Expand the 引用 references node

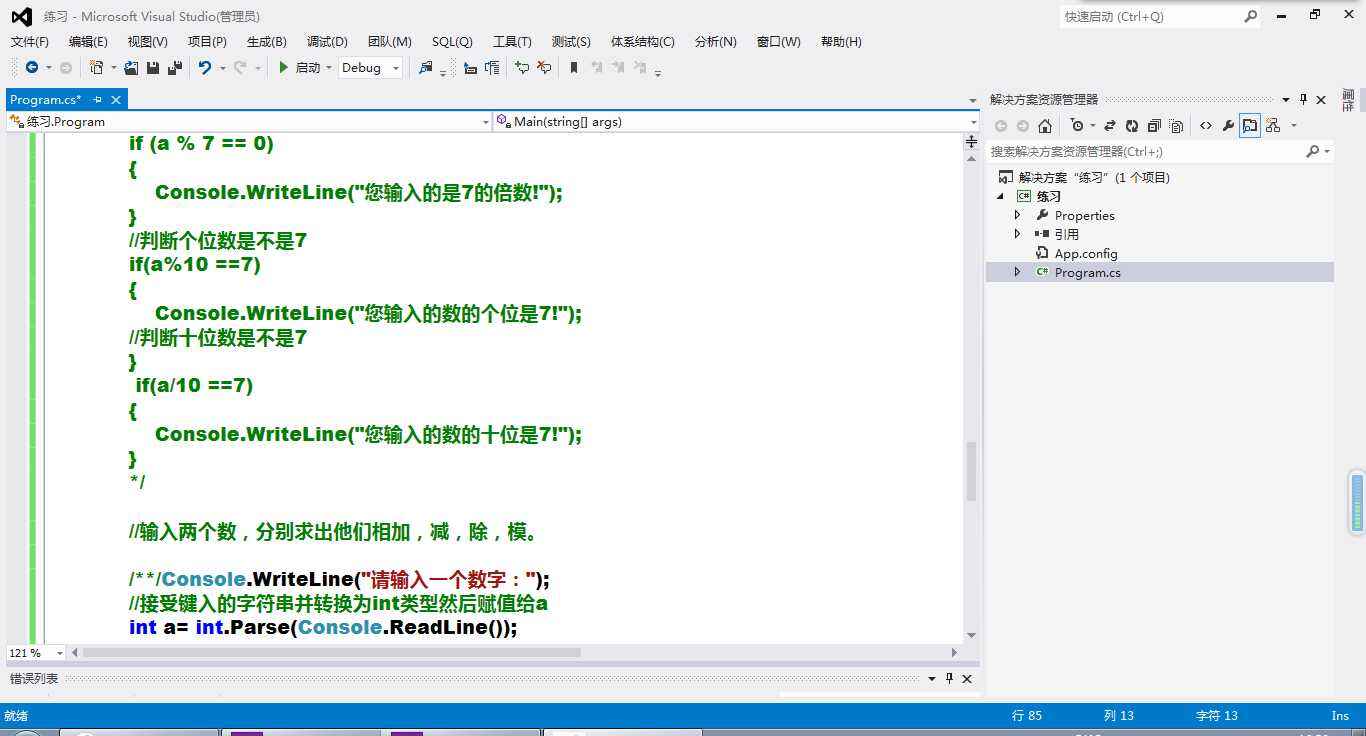[1018, 234]
